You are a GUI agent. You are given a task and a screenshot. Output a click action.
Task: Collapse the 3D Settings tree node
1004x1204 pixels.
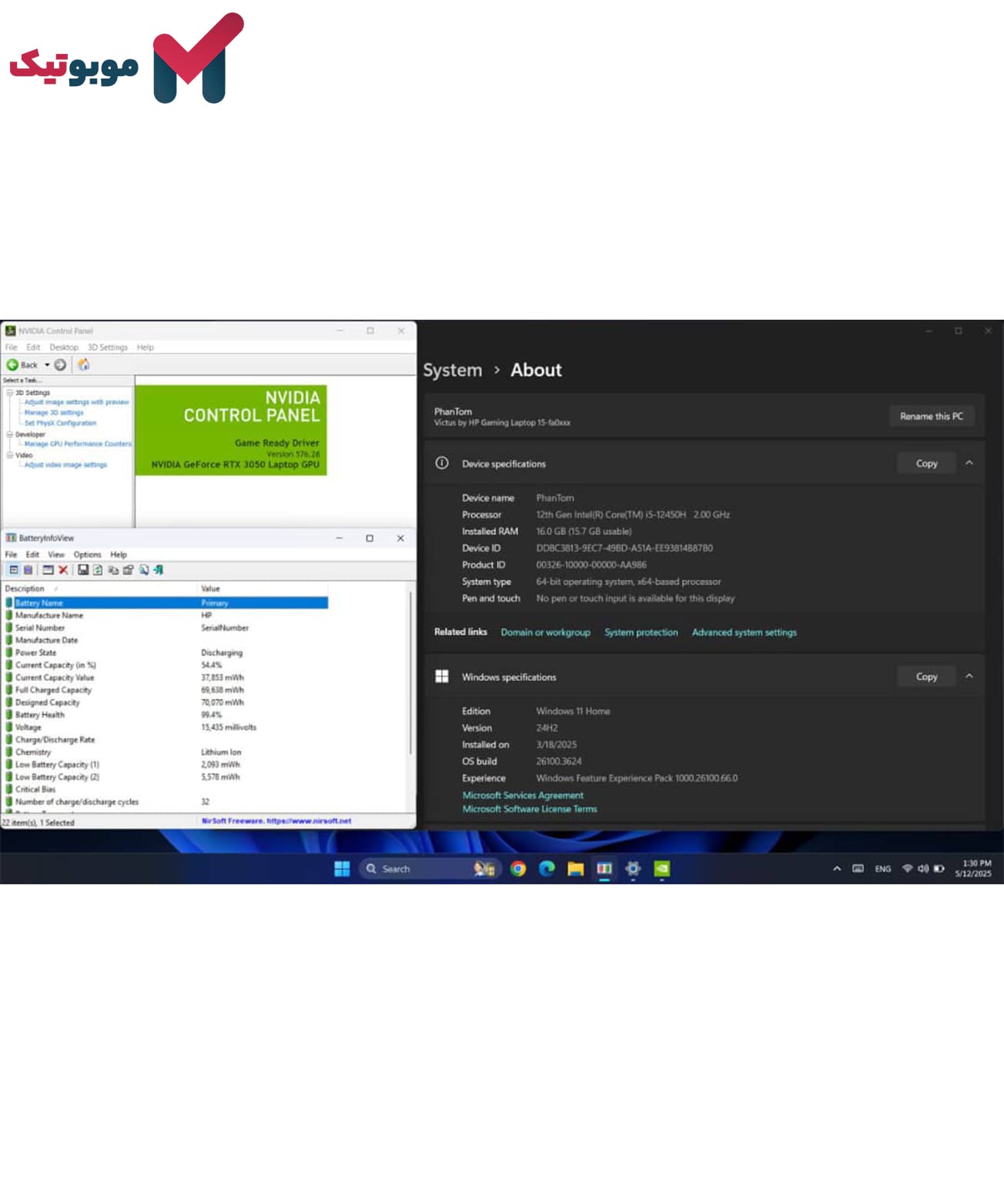coord(9,393)
